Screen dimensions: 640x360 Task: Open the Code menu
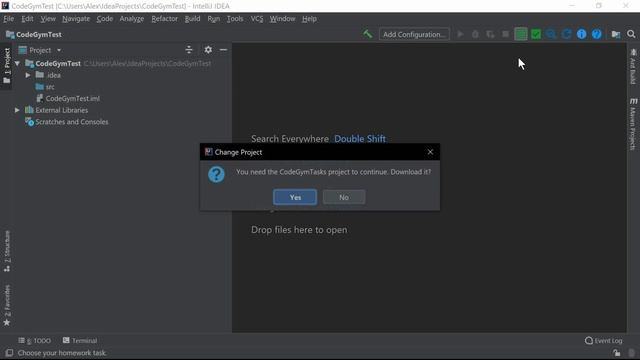[104, 19]
